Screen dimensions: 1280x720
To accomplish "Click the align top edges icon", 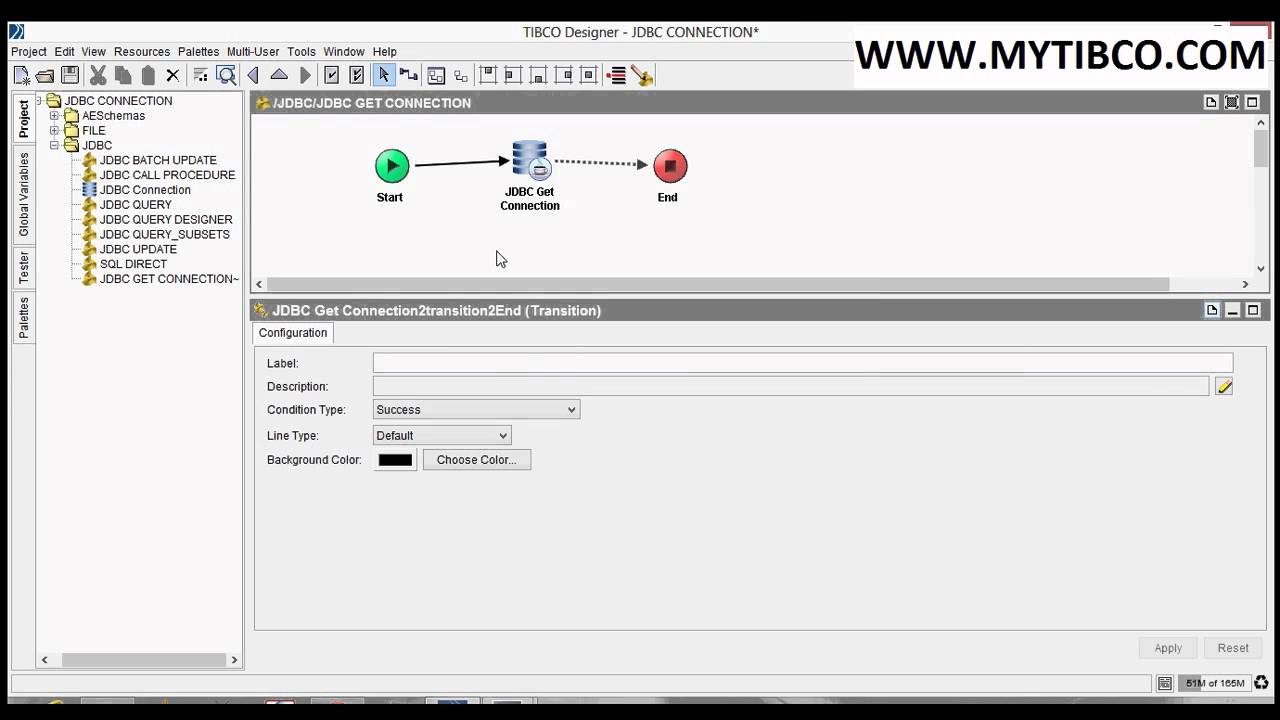I will coord(488,75).
